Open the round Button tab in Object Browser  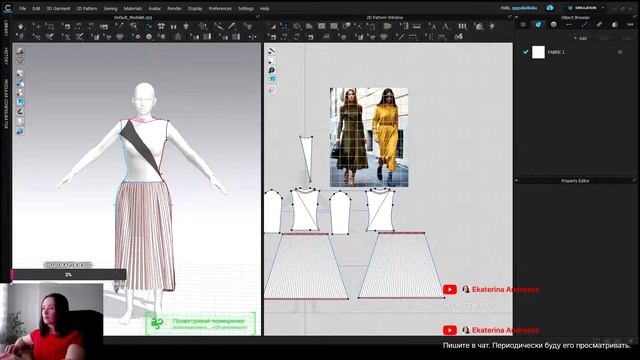click(x=553, y=24)
